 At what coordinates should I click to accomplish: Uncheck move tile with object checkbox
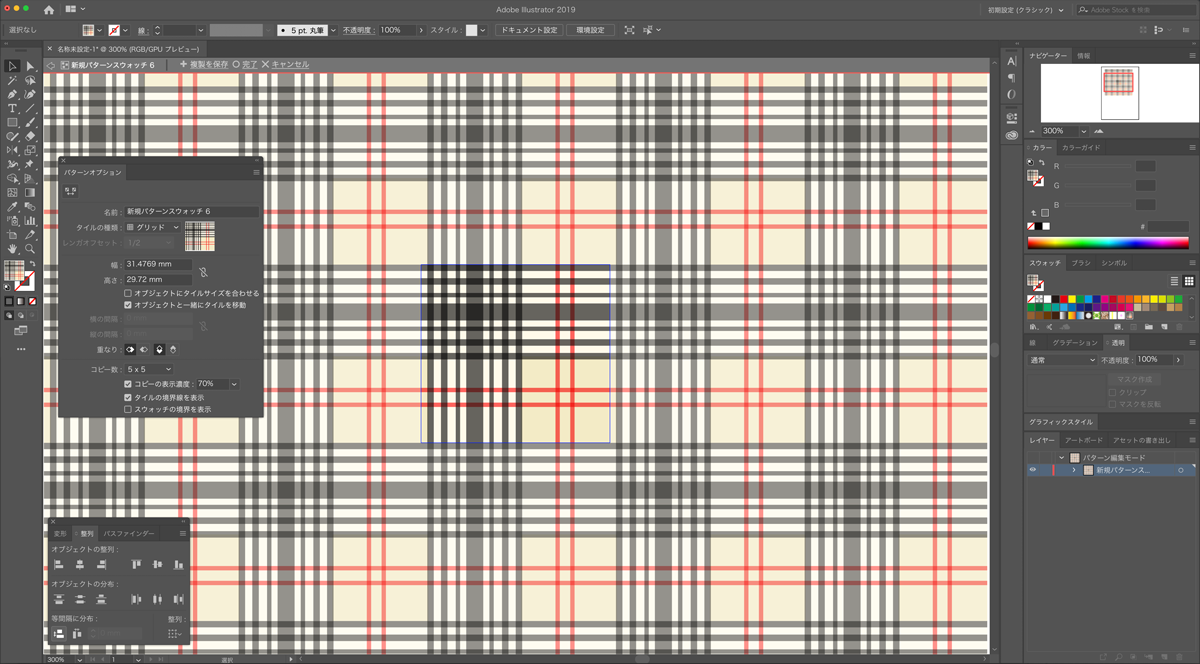pyautogui.click(x=128, y=304)
